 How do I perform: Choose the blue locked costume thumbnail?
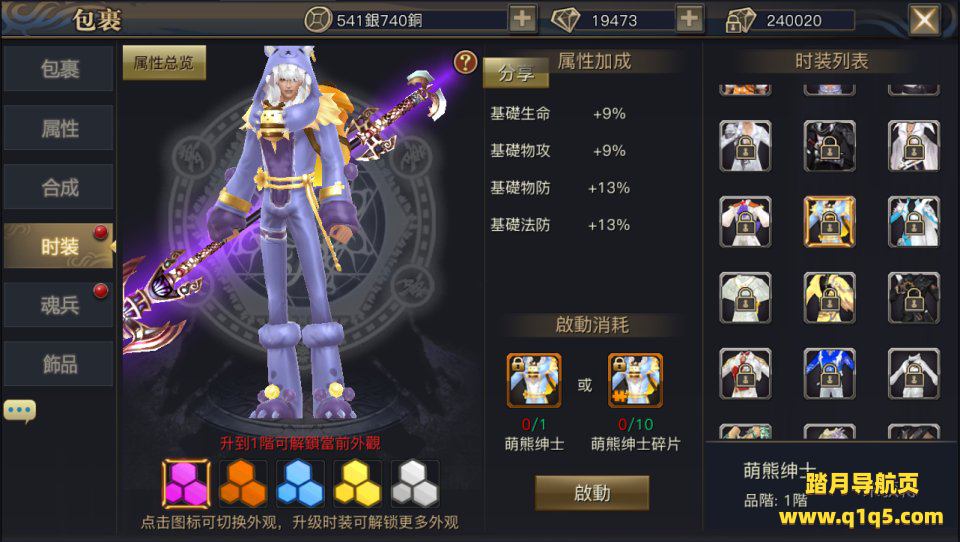pos(830,374)
